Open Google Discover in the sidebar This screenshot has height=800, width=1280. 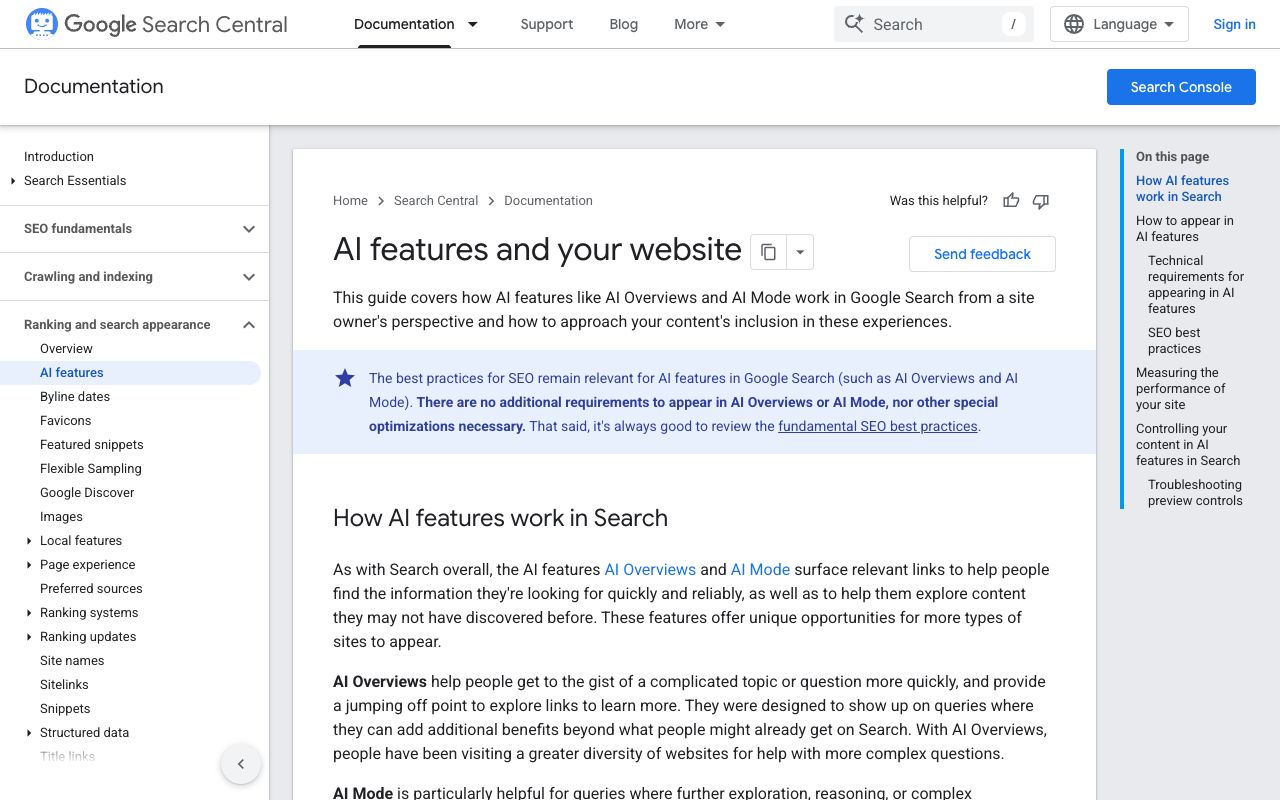[87, 493]
